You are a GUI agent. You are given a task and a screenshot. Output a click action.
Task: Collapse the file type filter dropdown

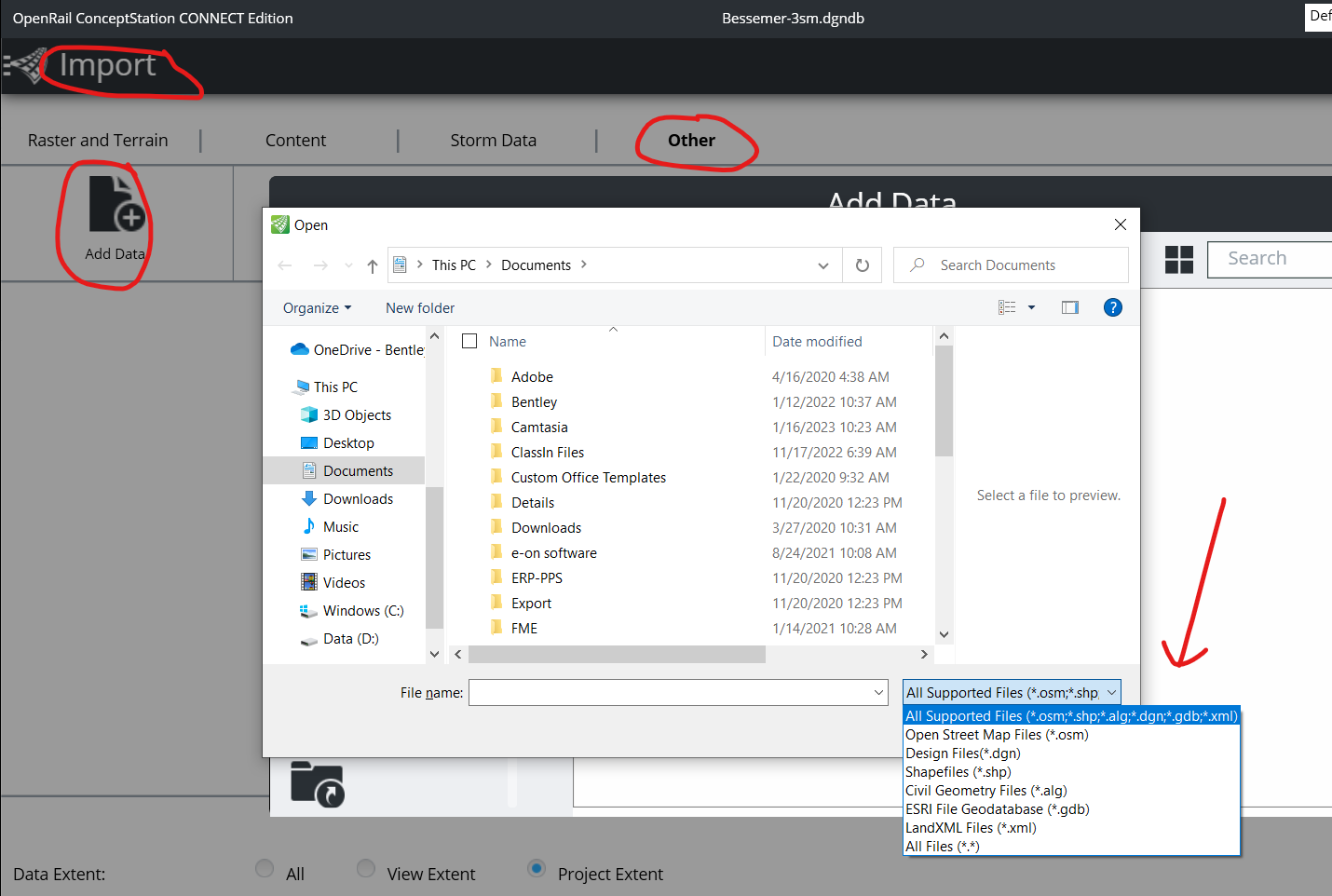[x=1111, y=693]
